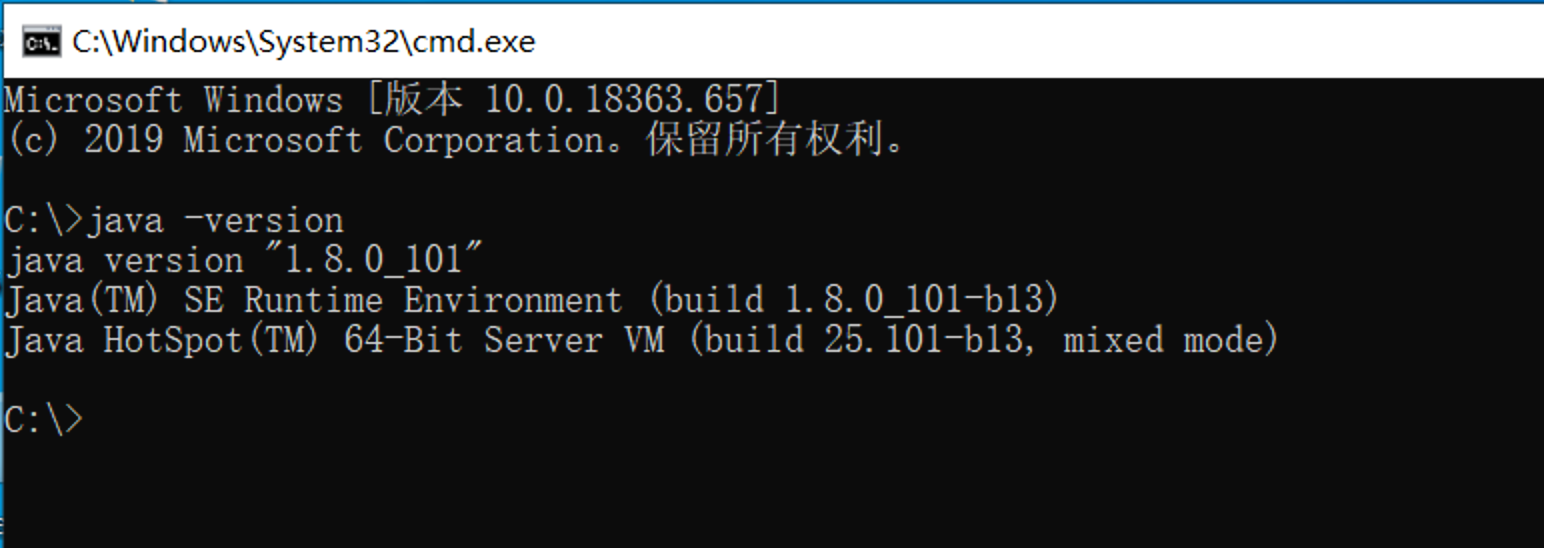
Task: Click the typed 'java -version' command
Action: pos(214,220)
